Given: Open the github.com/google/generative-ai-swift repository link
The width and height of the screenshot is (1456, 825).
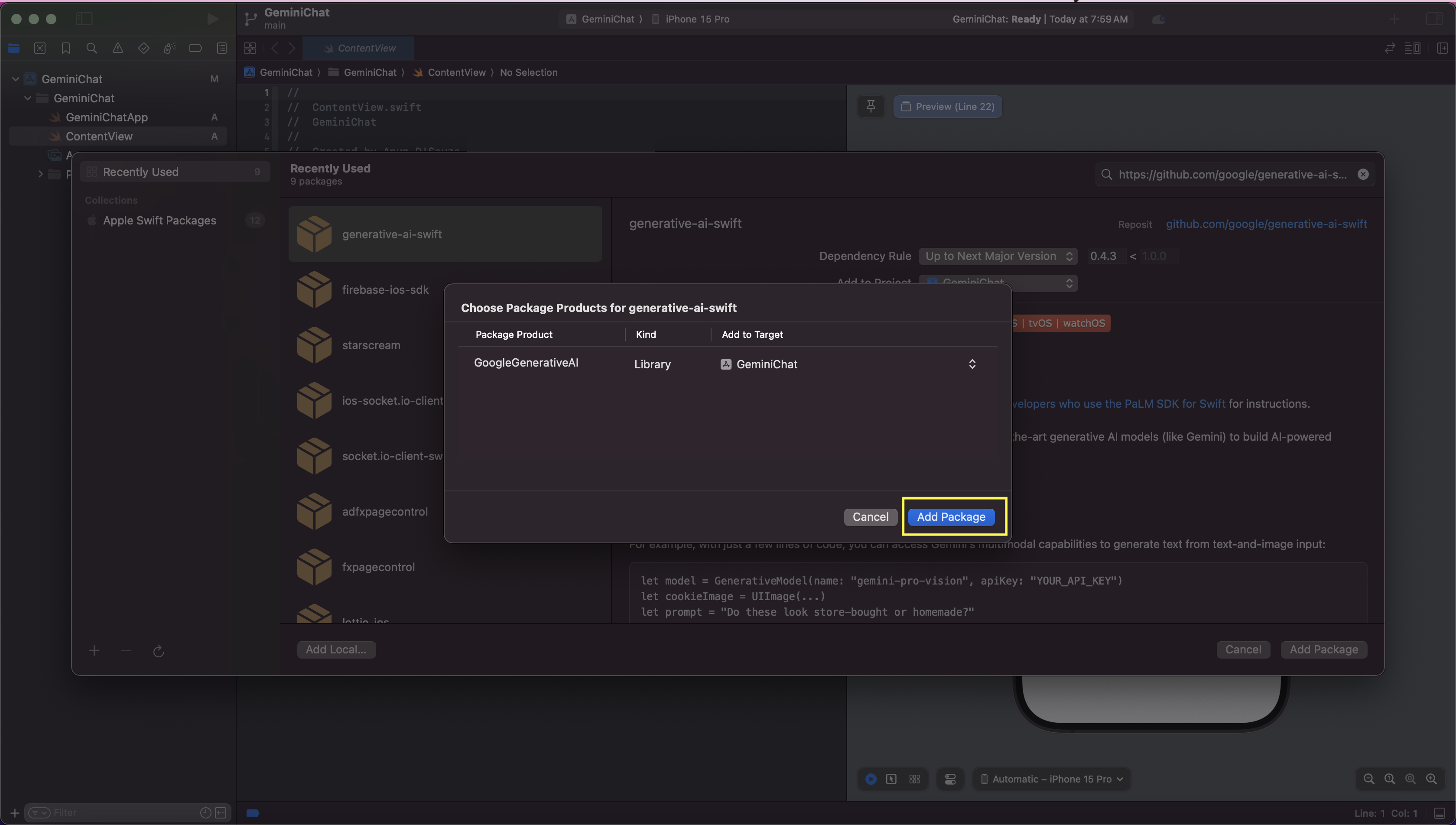Looking at the screenshot, I should [1266, 224].
